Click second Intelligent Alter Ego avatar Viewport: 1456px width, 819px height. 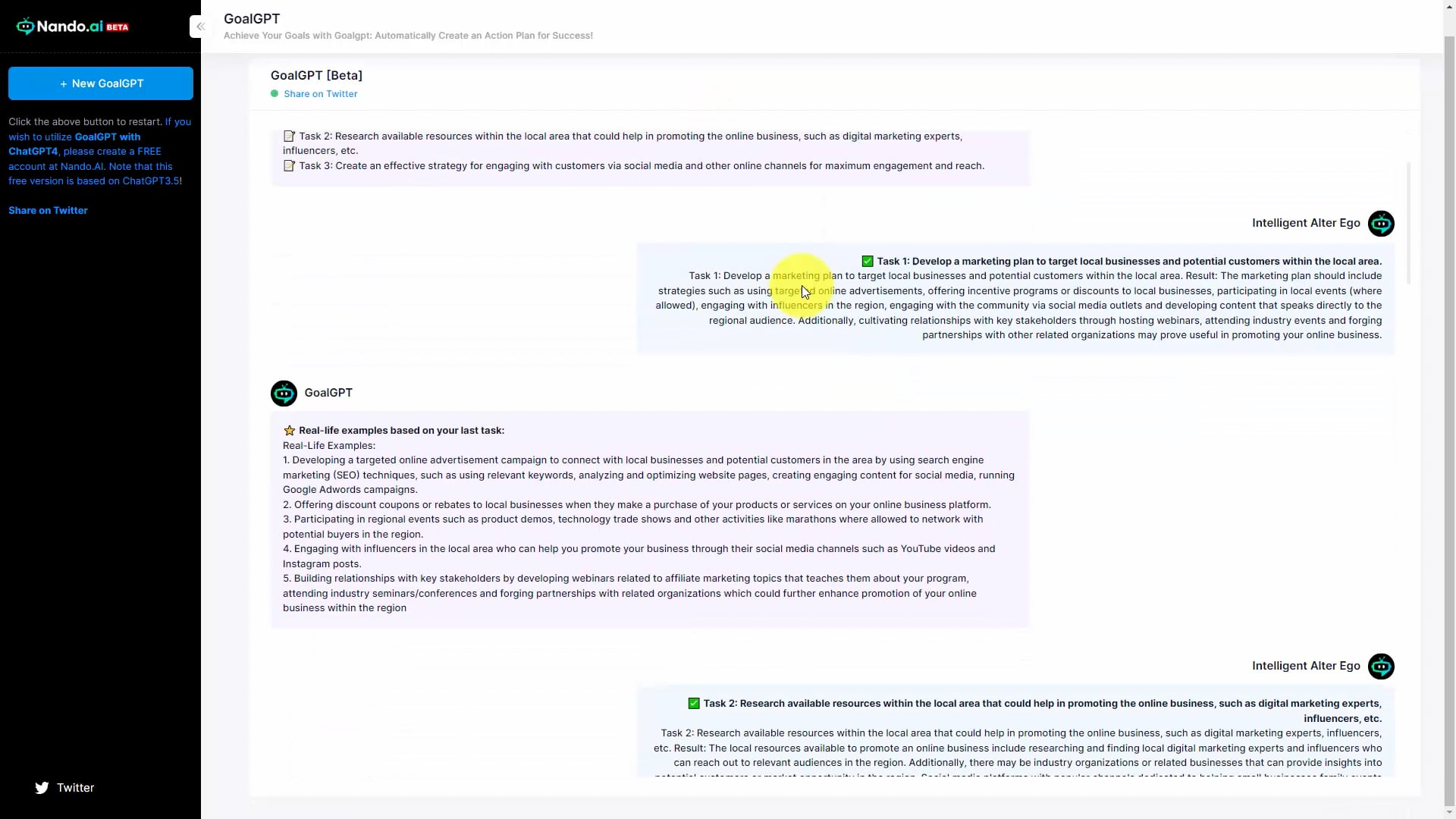[1381, 667]
